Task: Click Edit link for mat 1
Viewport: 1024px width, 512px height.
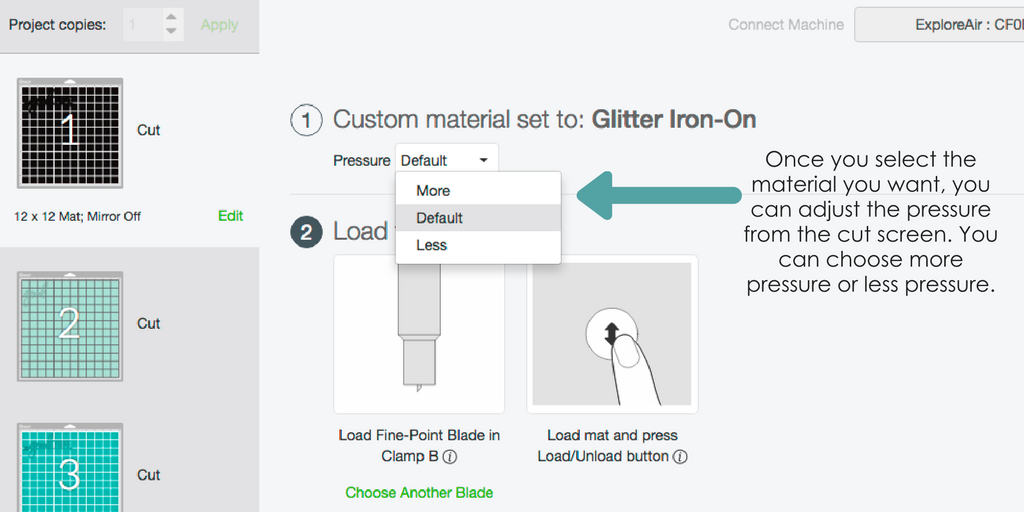Action: [x=231, y=216]
